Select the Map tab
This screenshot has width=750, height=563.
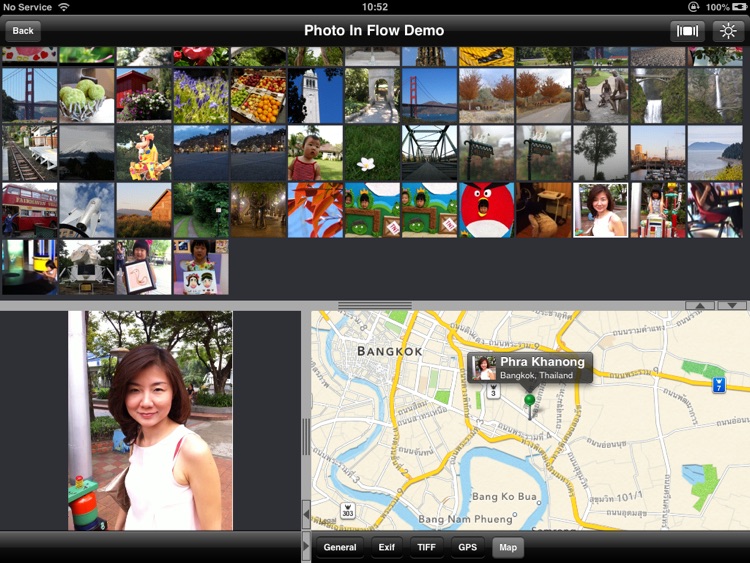pos(508,547)
